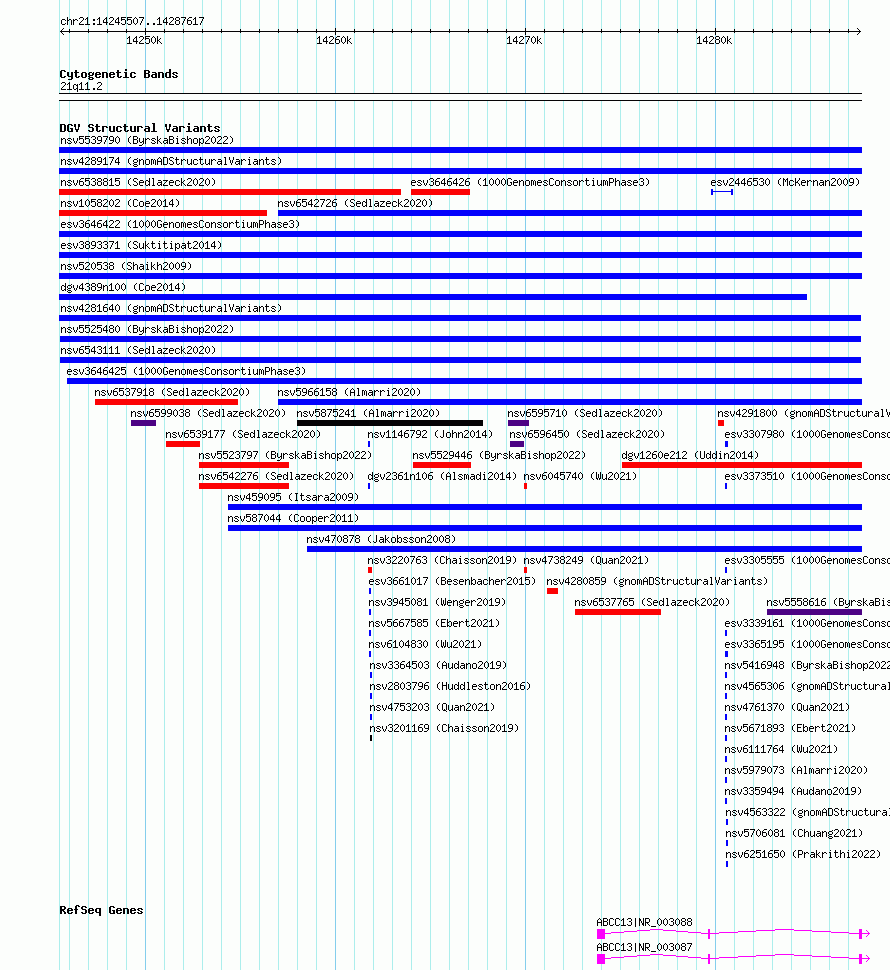The width and height of the screenshot is (890, 970).
Task: Select the black nsv5875241 (Almarri2020) bar
Action: tap(390, 423)
